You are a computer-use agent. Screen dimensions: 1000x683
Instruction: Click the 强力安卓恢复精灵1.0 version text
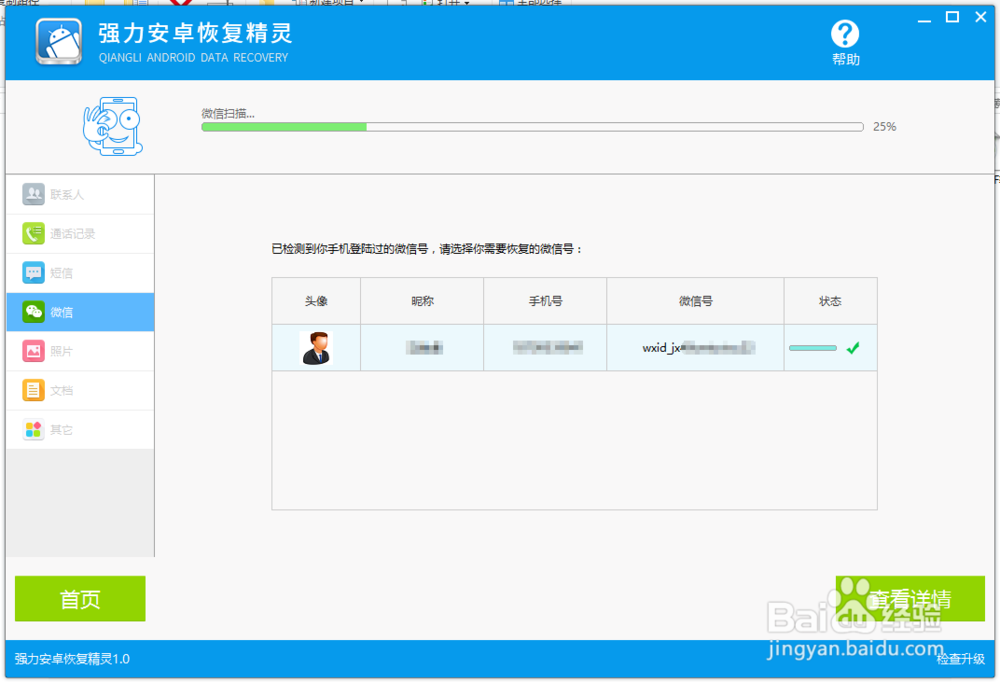pyautogui.click(x=72, y=659)
